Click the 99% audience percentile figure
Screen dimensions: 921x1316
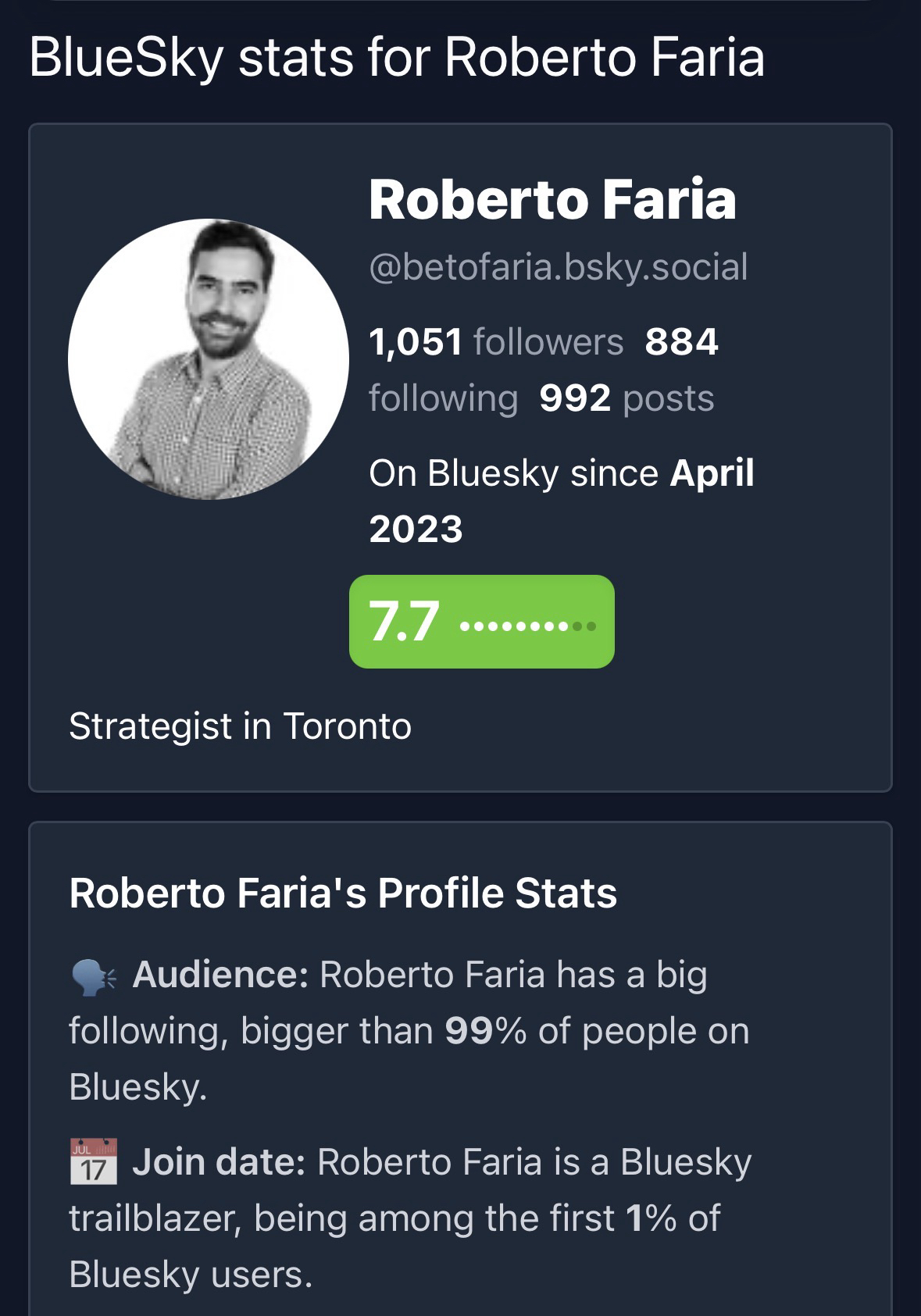pyautogui.click(x=484, y=1031)
